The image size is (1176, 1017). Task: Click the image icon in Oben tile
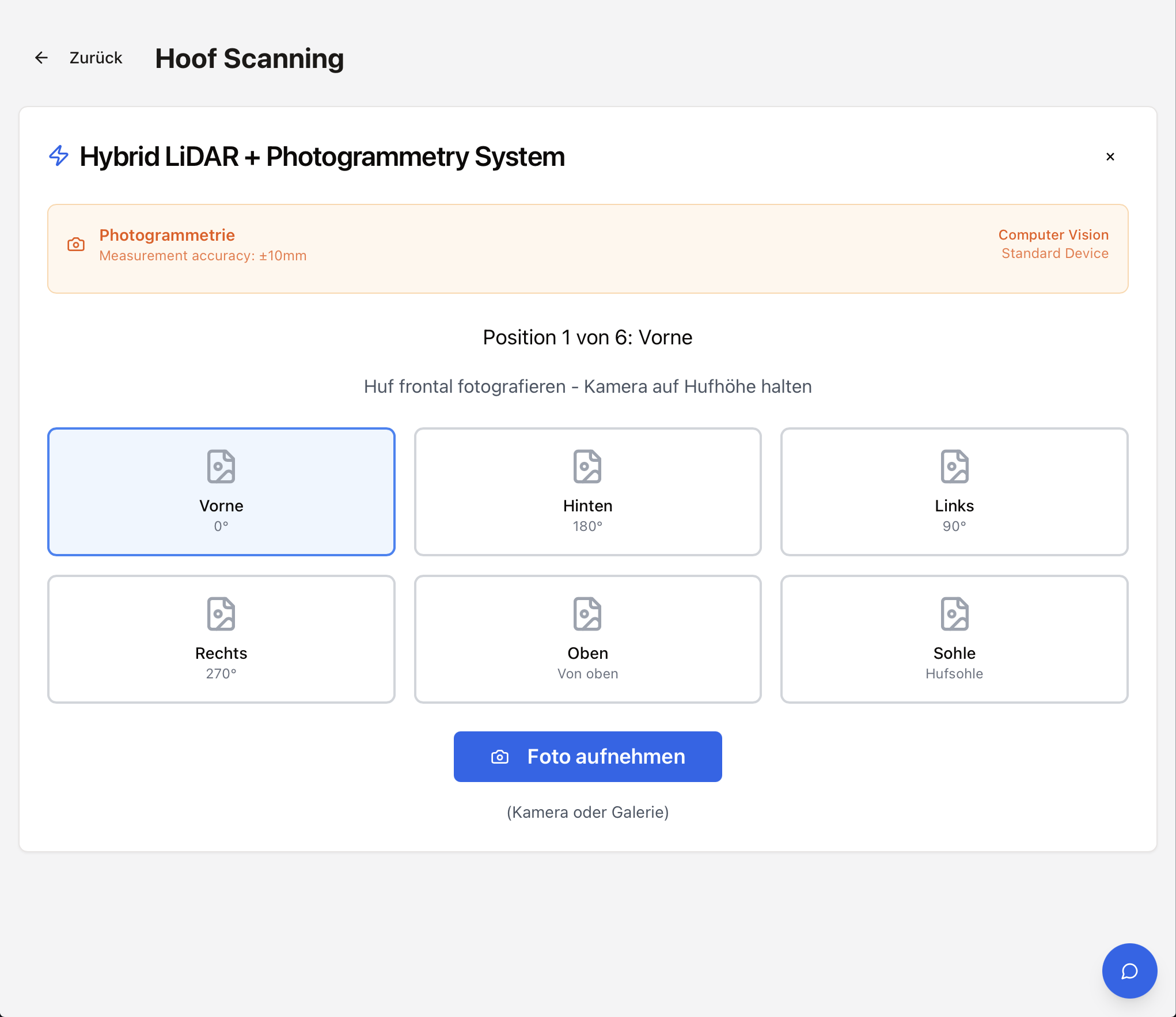click(x=587, y=614)
